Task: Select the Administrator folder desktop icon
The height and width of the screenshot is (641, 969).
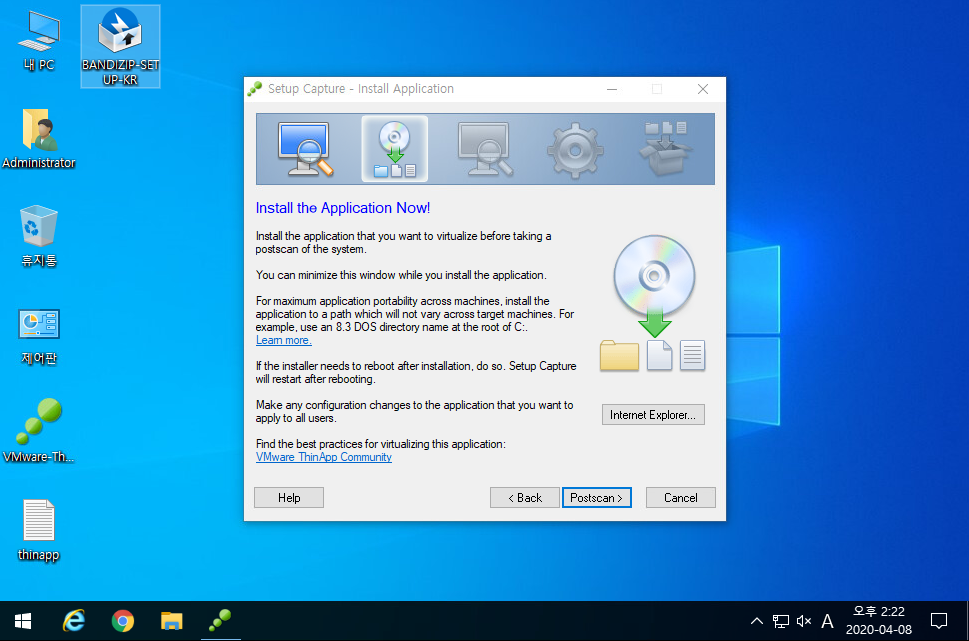Action: pyautogui.click(x=38, y=138)
